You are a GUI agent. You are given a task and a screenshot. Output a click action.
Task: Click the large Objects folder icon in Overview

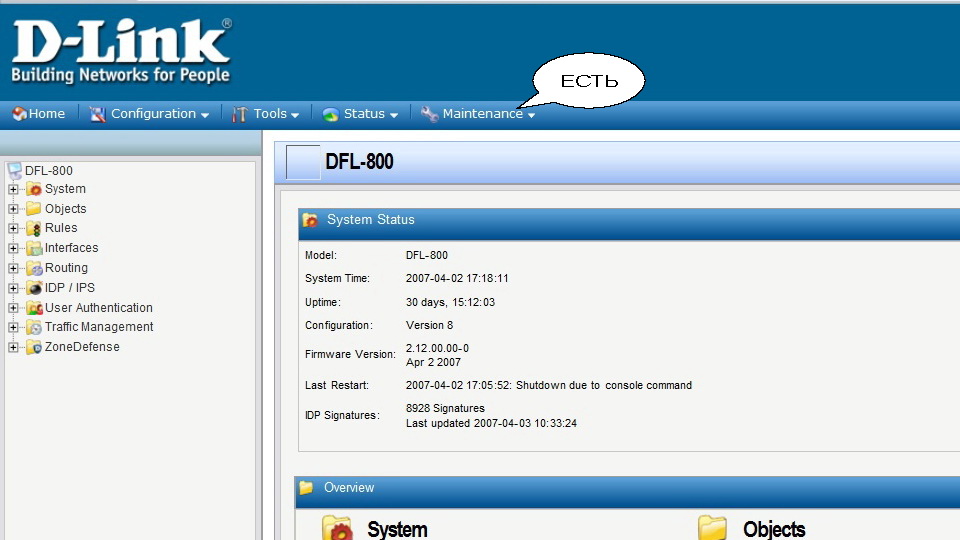tap(713, 528)
